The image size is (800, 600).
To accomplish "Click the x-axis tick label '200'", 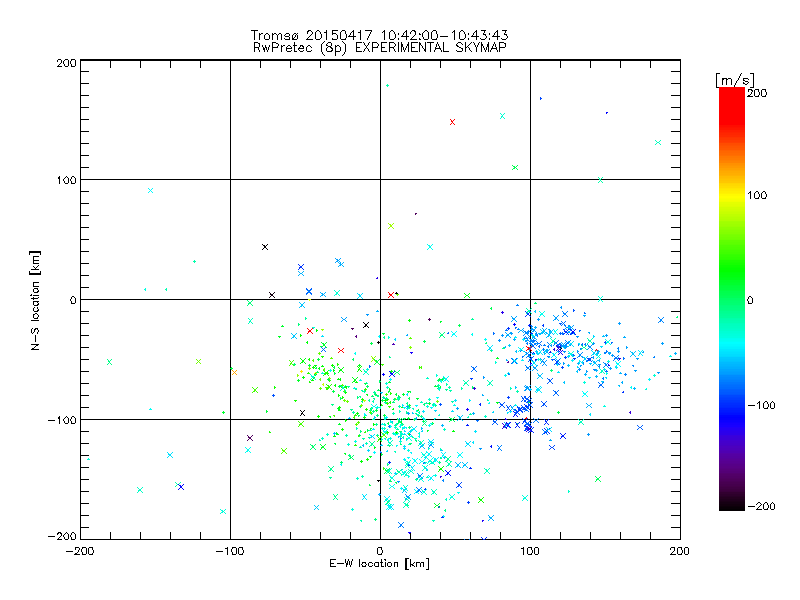I will click(680, 551).
